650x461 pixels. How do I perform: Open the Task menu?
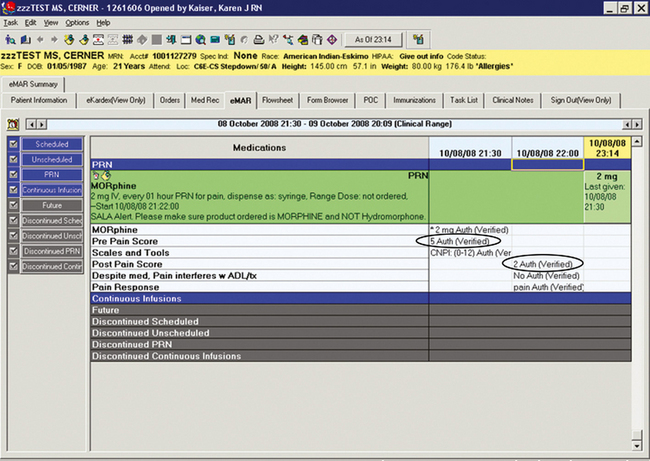10,23
